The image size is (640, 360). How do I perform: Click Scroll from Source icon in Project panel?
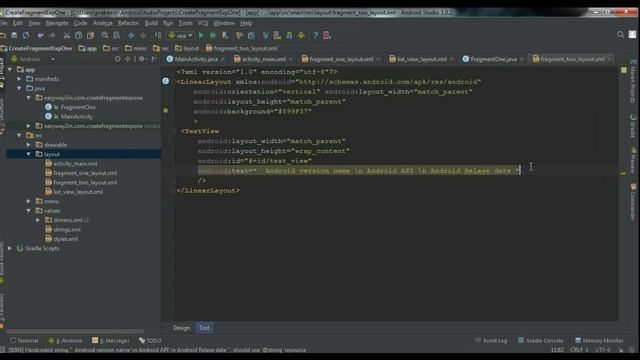118,59
